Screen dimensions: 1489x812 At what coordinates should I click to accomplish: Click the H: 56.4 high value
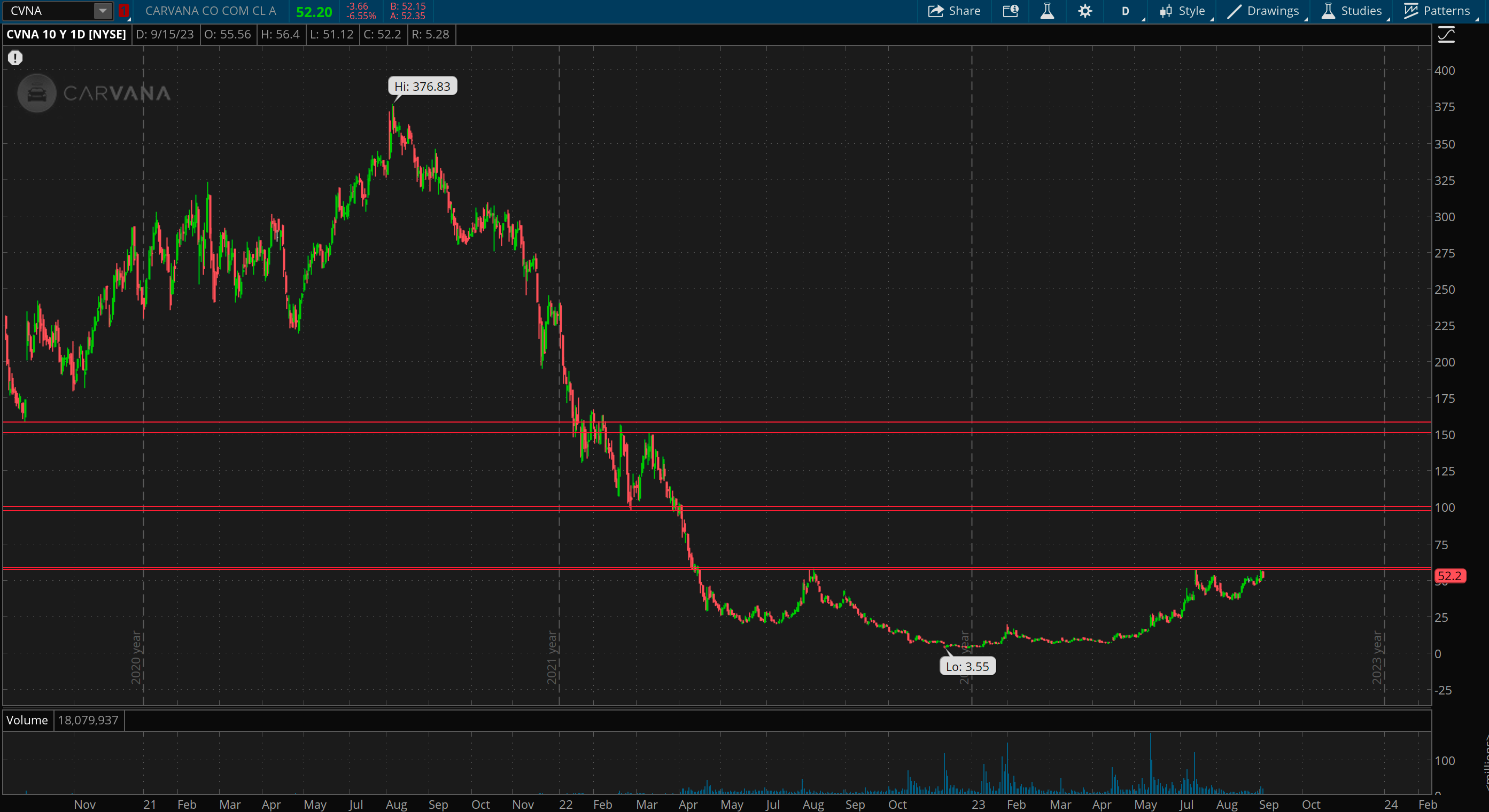pos(281,34)
